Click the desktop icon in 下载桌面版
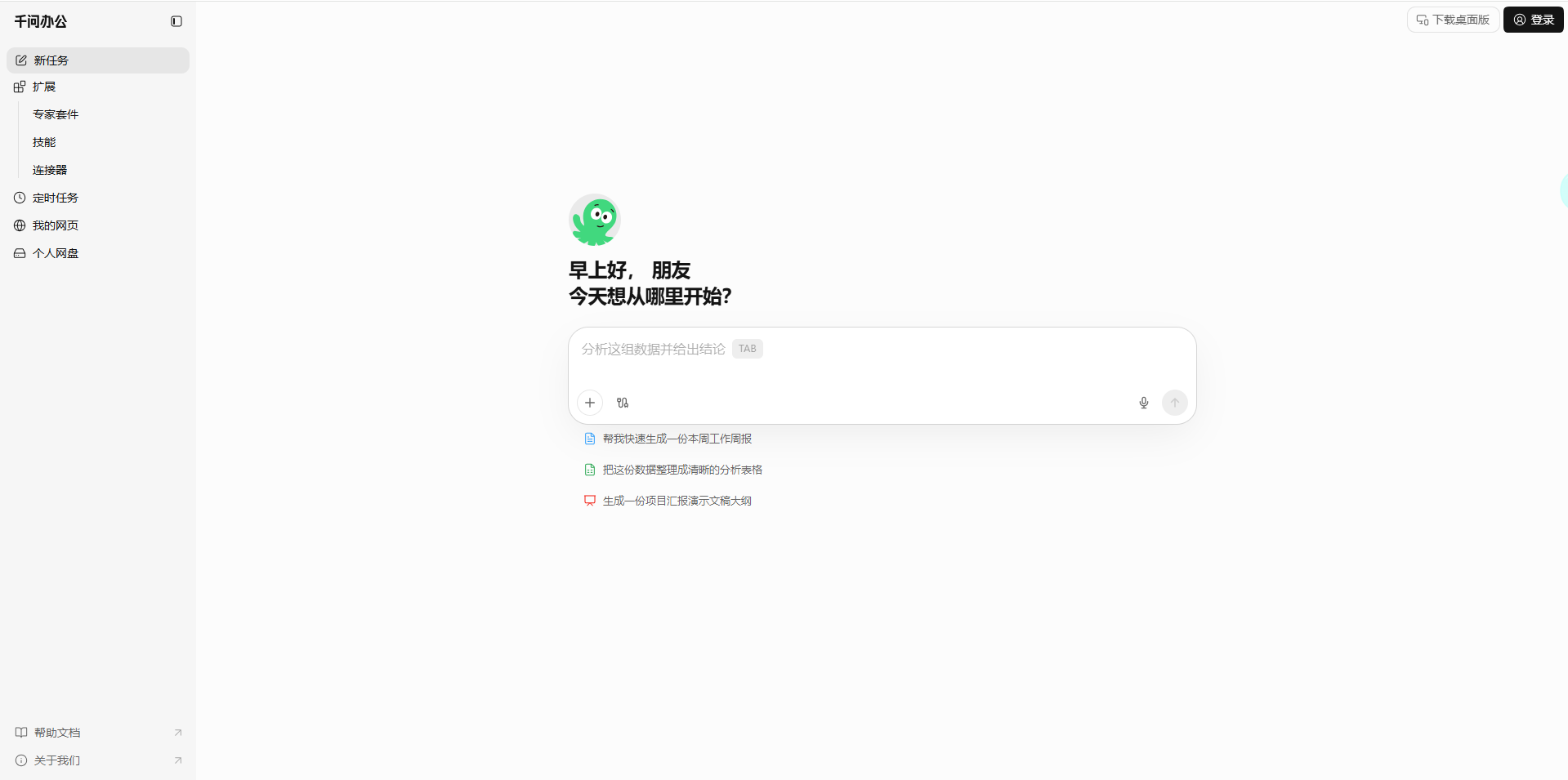 tap(1423, 20)
